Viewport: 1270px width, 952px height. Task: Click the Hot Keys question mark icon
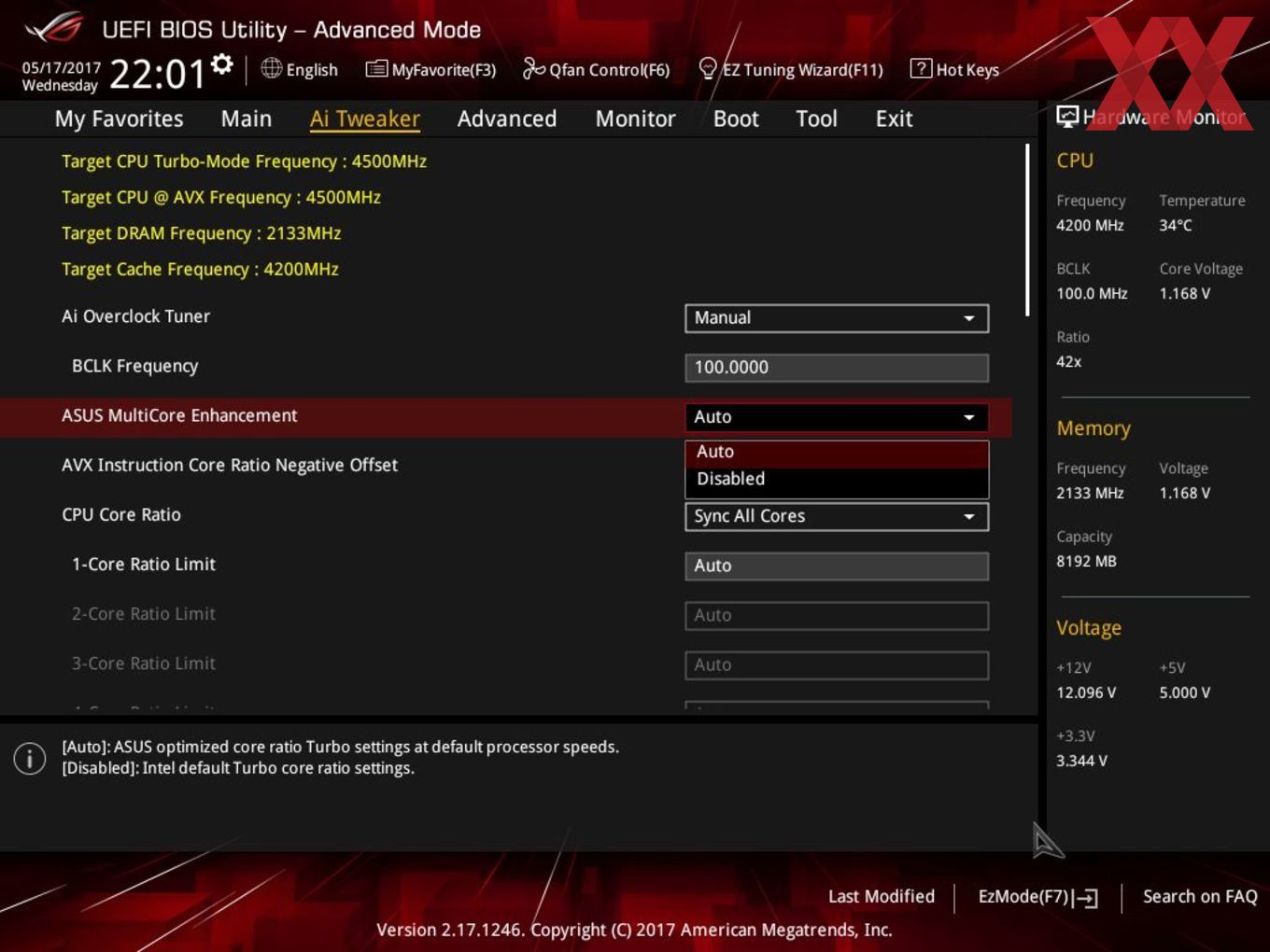[x=921, y=68]
